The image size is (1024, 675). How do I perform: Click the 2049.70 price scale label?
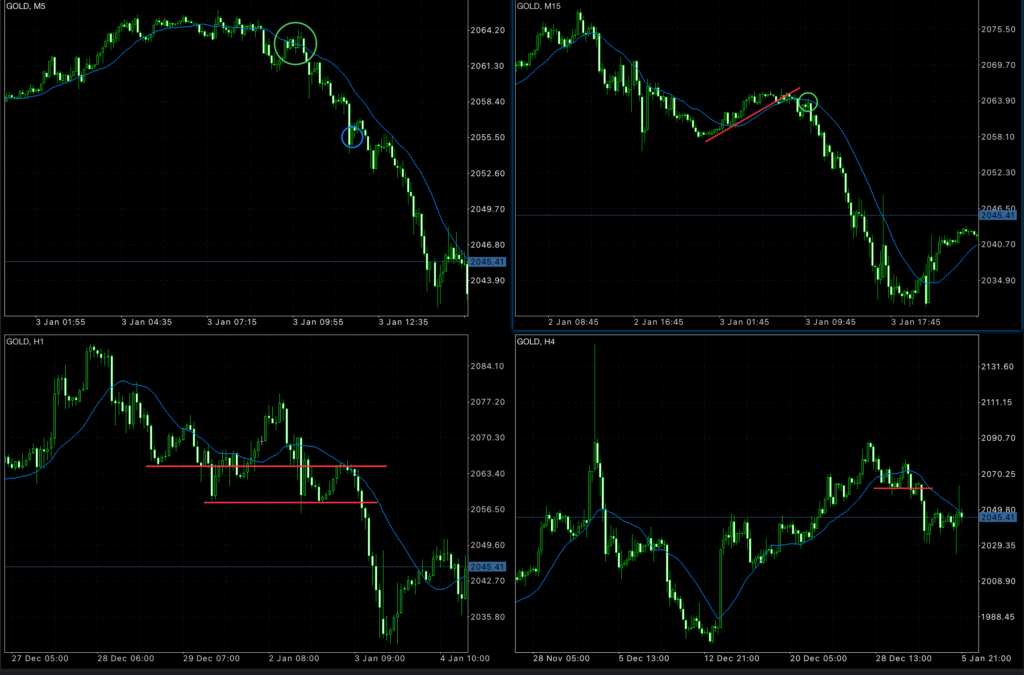(487, 209)
